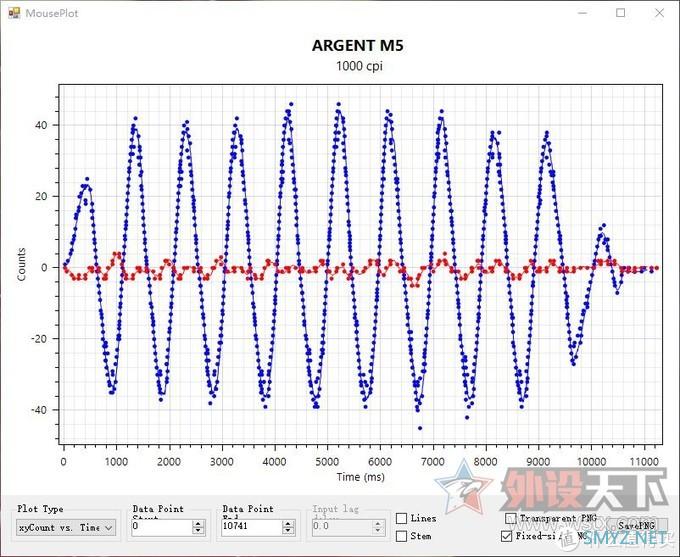Screen dimensions: 680x557
Task: Click the ARGENT M5 plot title
Action: (358, 46)
